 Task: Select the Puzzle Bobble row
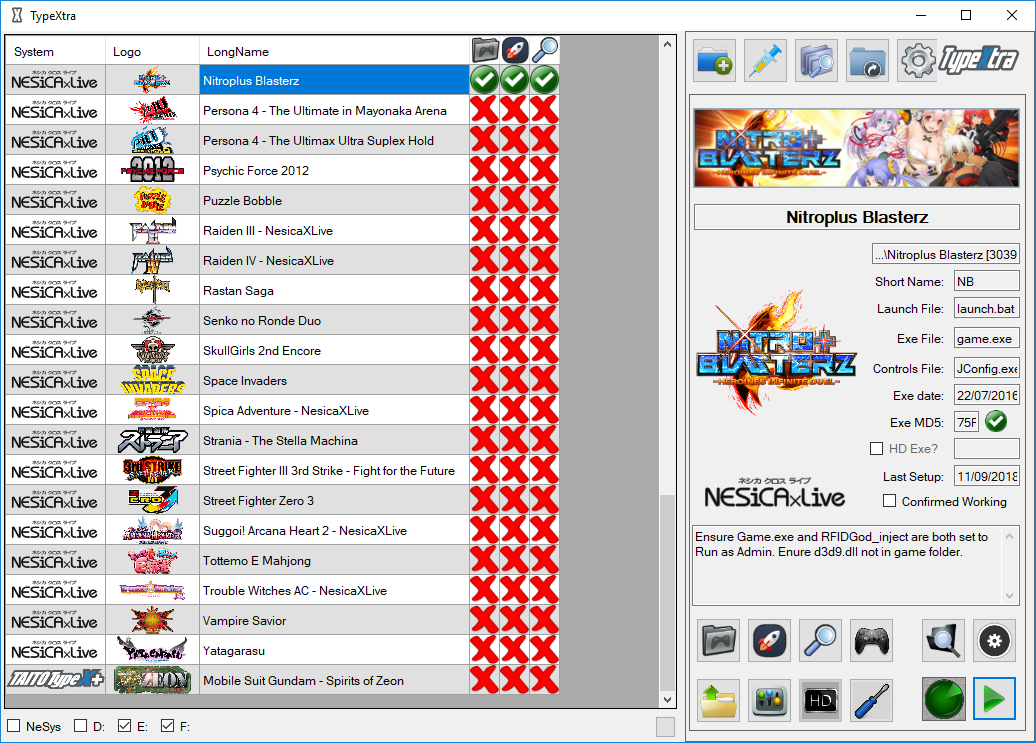click(x=334, y=200)
